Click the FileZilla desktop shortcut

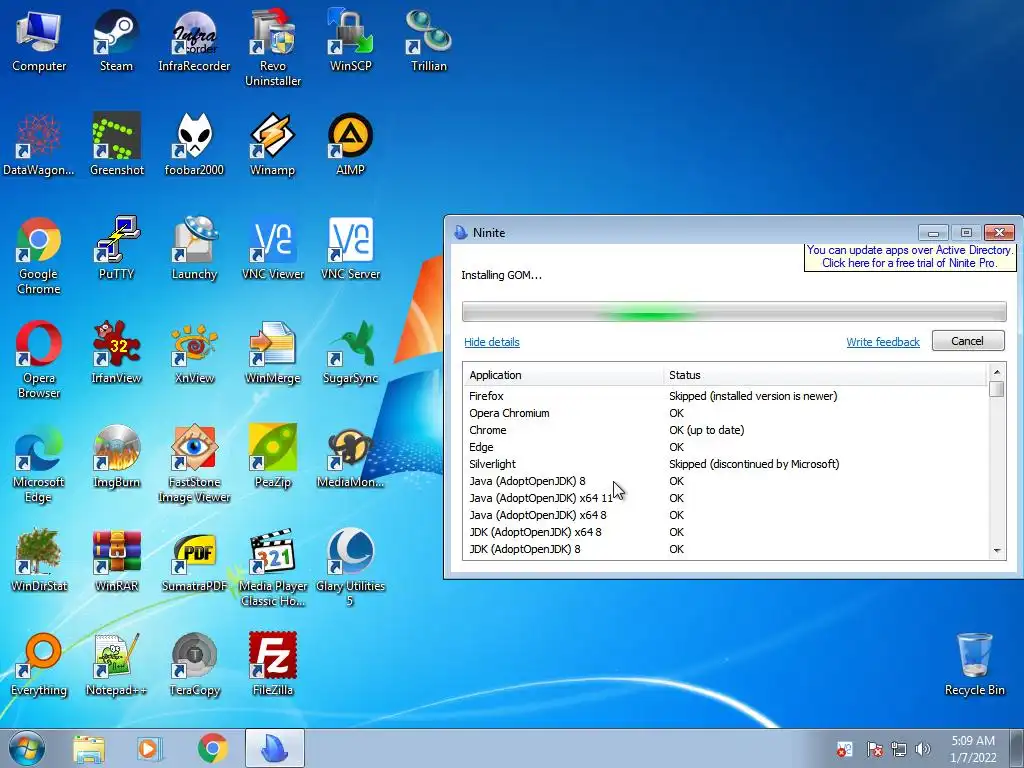pos(272,664)
